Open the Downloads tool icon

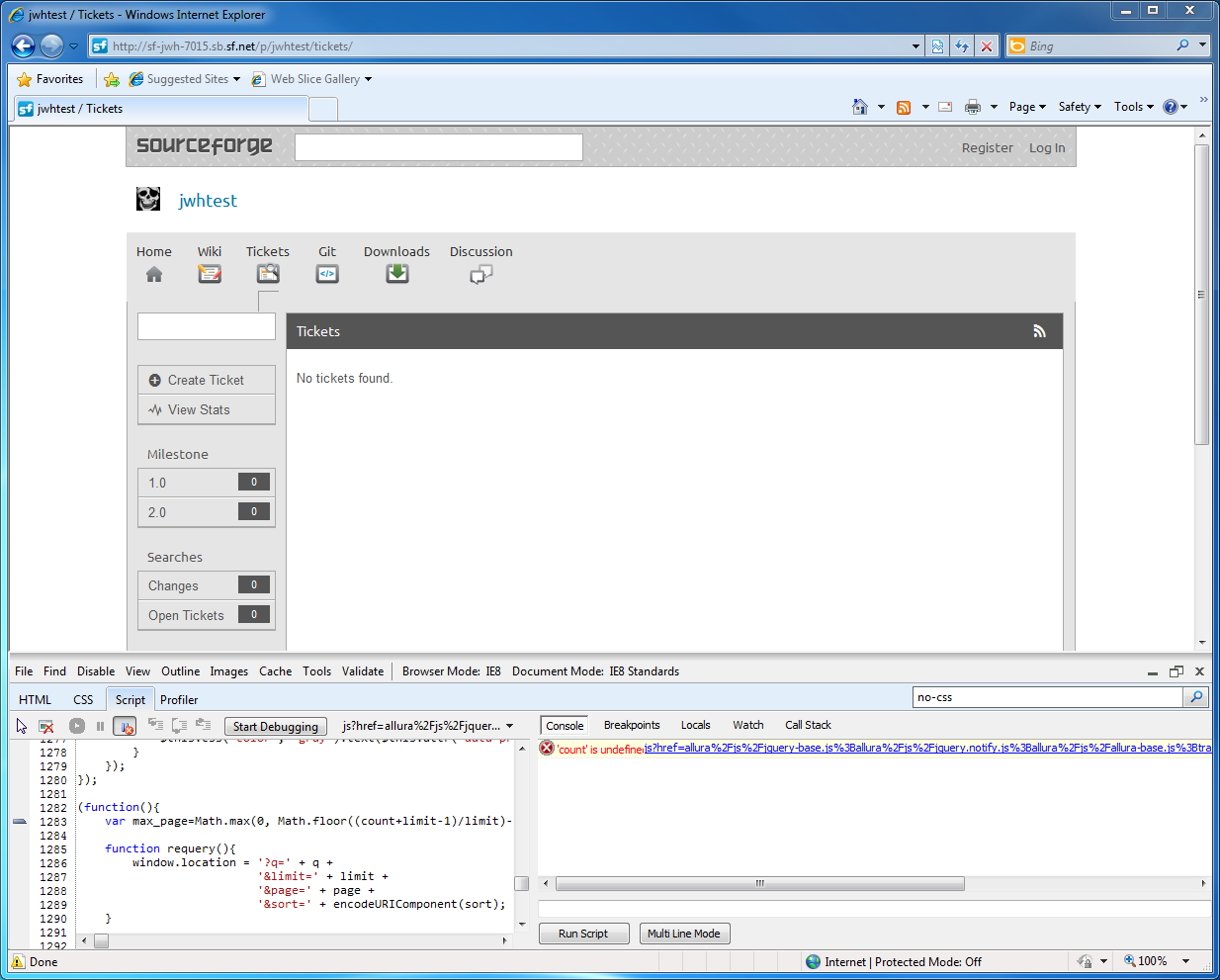click(x=396, y=274)
